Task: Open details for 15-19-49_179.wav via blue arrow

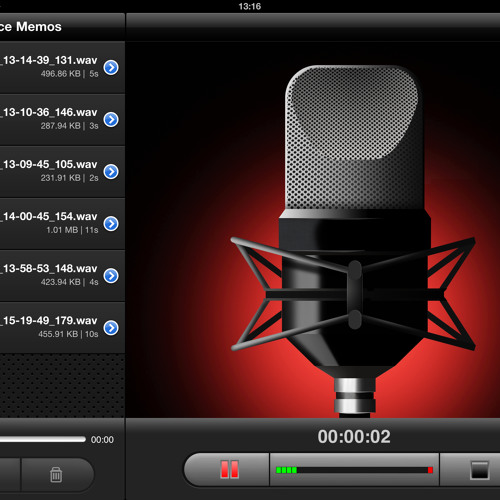Action: [x=111, y=327]
